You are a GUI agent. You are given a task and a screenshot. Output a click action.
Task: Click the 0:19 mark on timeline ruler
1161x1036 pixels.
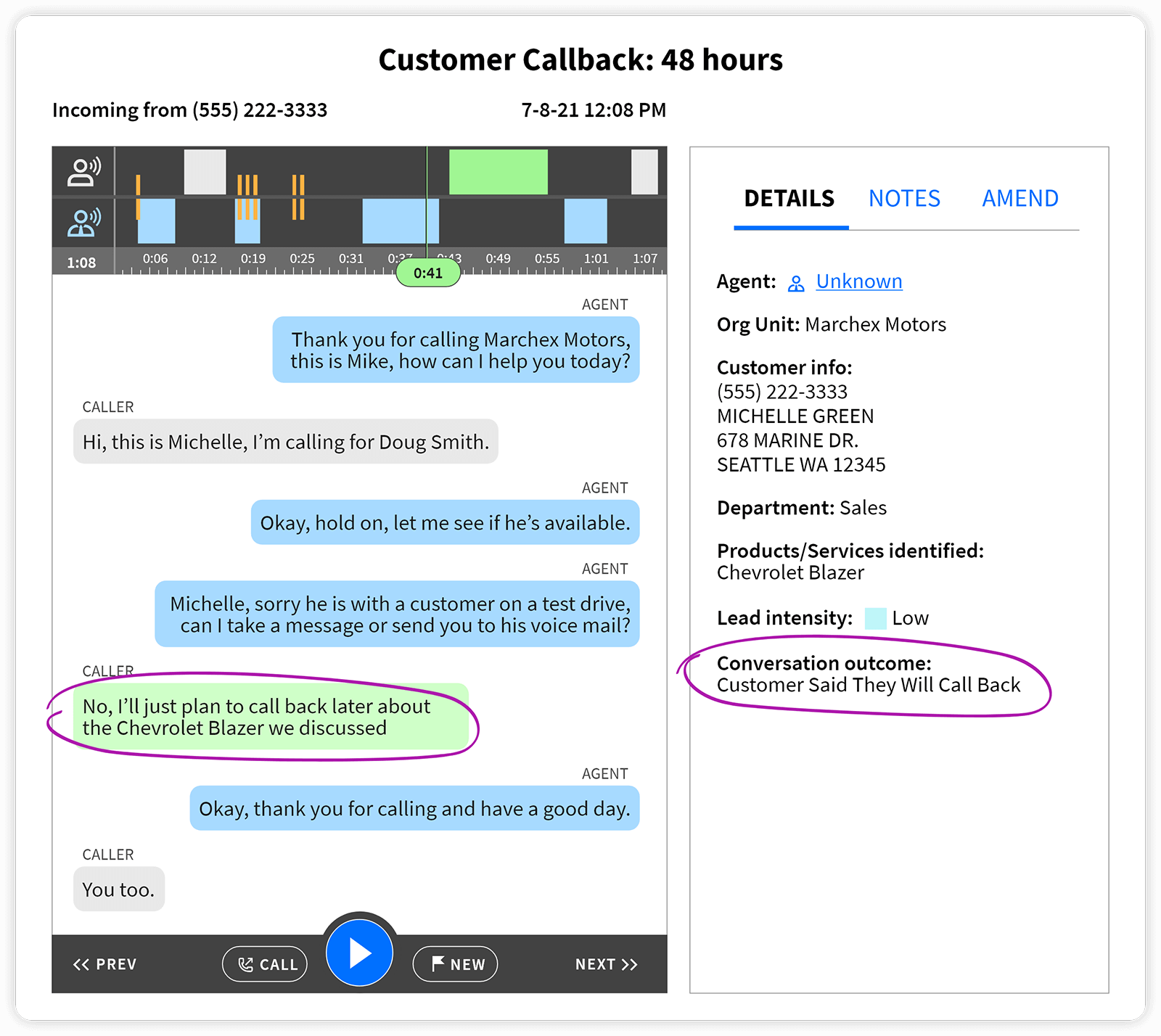tap(253, 259)
